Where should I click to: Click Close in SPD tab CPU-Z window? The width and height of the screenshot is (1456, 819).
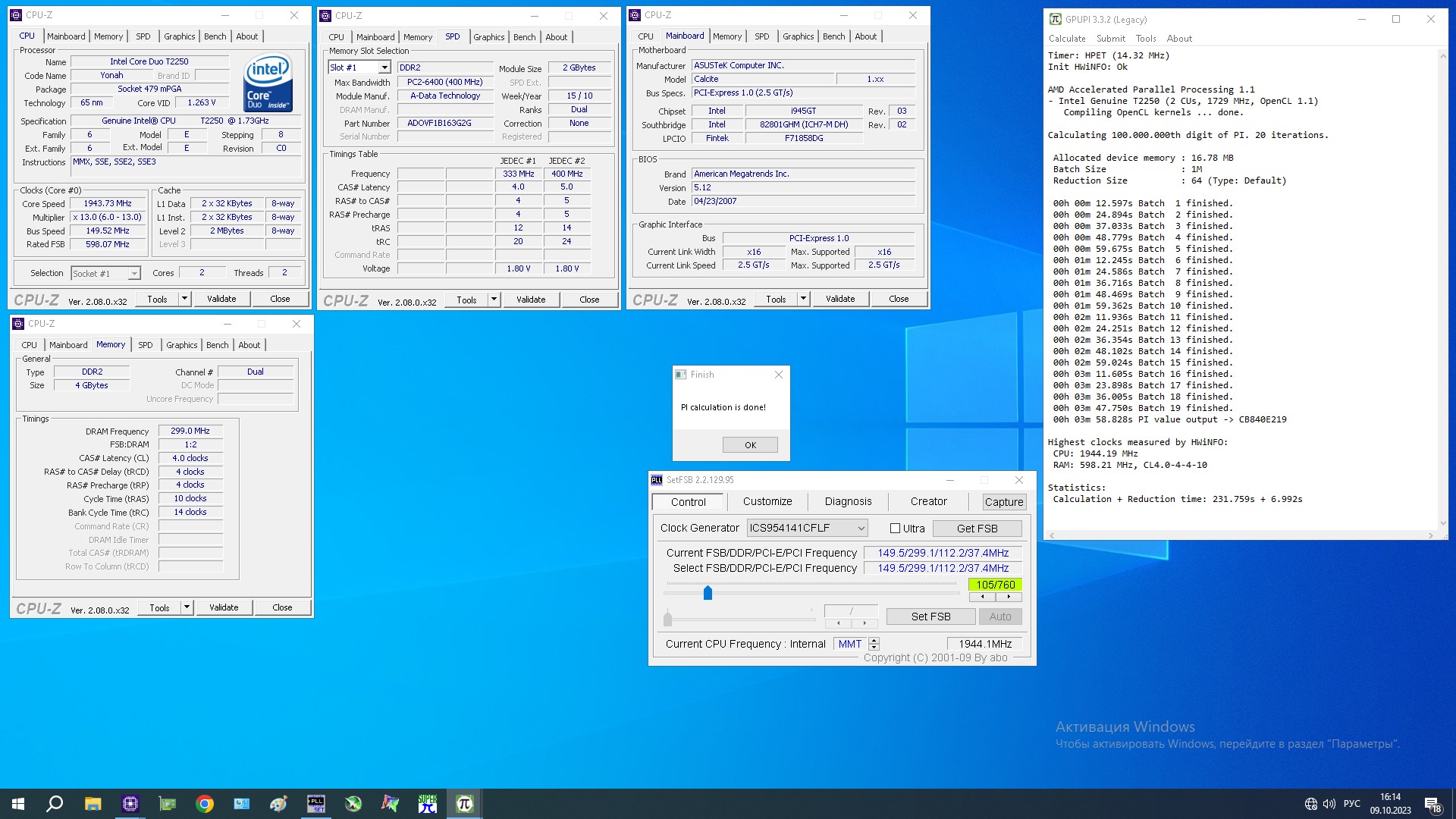click(589, 300)
